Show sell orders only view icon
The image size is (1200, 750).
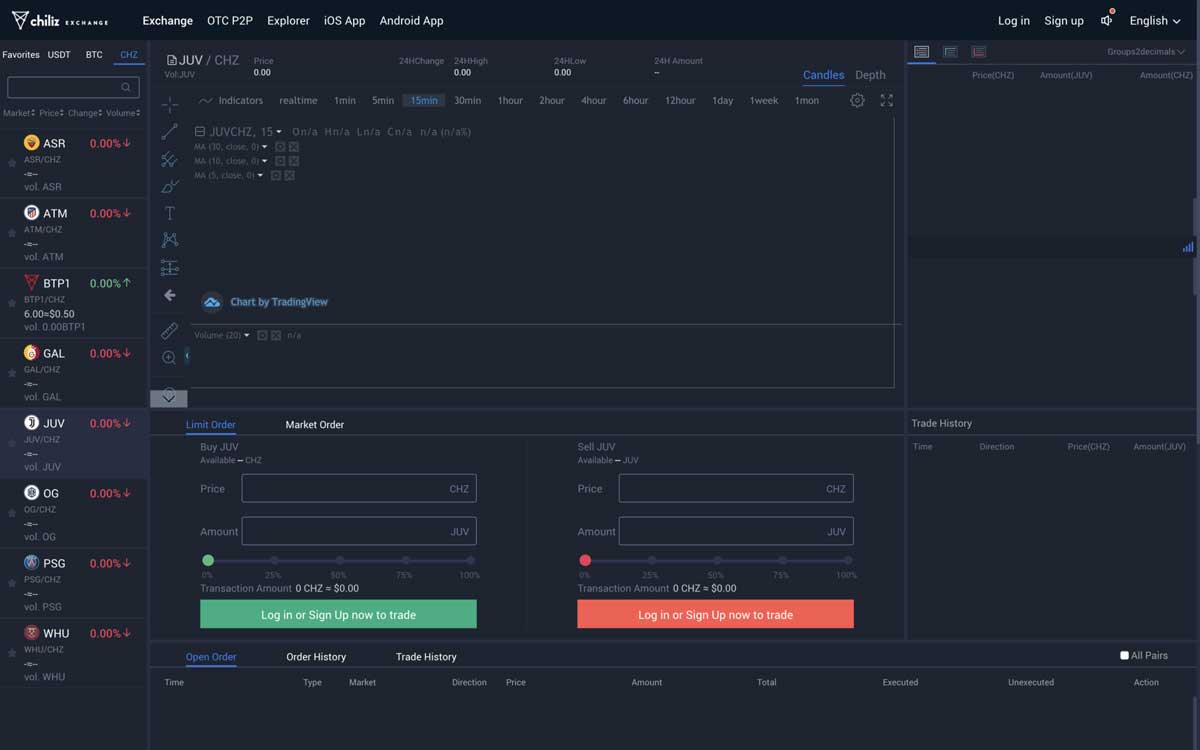(978, 52)
